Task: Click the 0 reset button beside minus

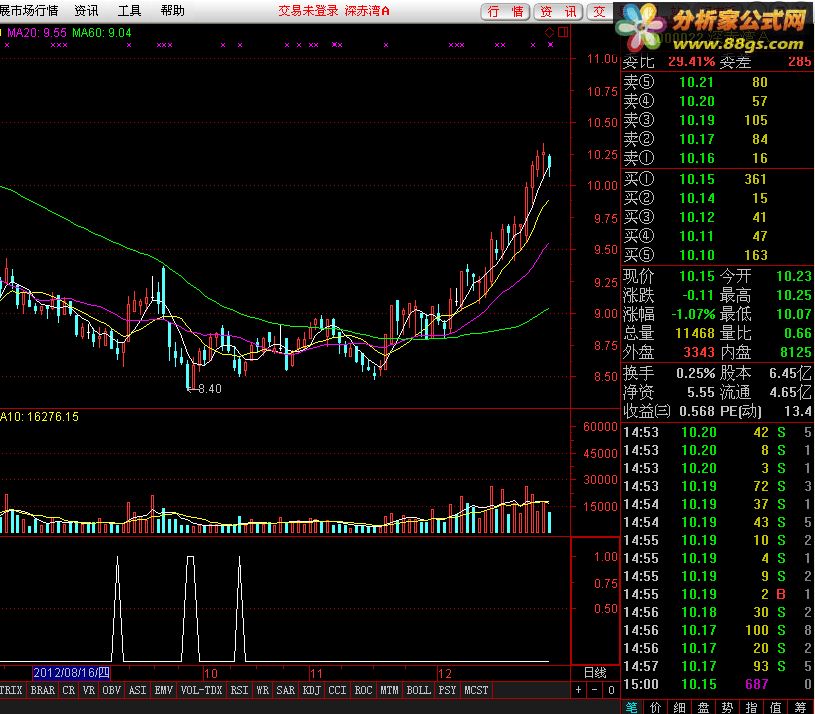Action: click(611, 690)
